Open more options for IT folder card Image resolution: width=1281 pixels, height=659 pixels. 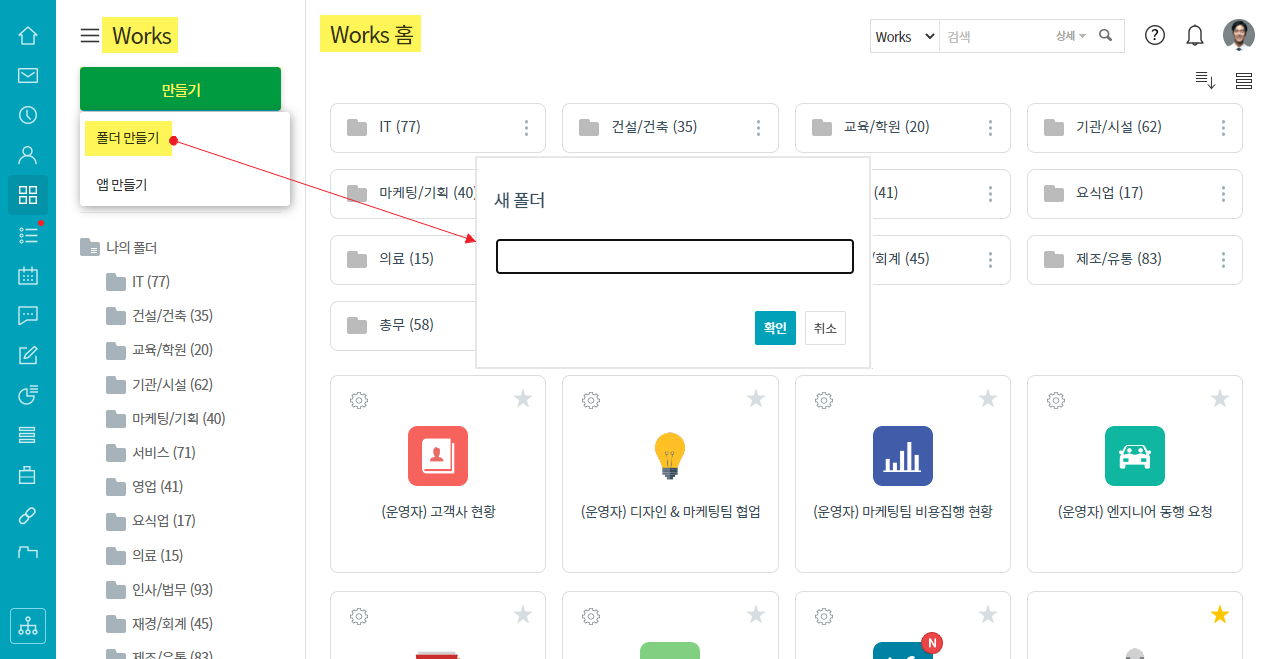click(x=526, y=128)
